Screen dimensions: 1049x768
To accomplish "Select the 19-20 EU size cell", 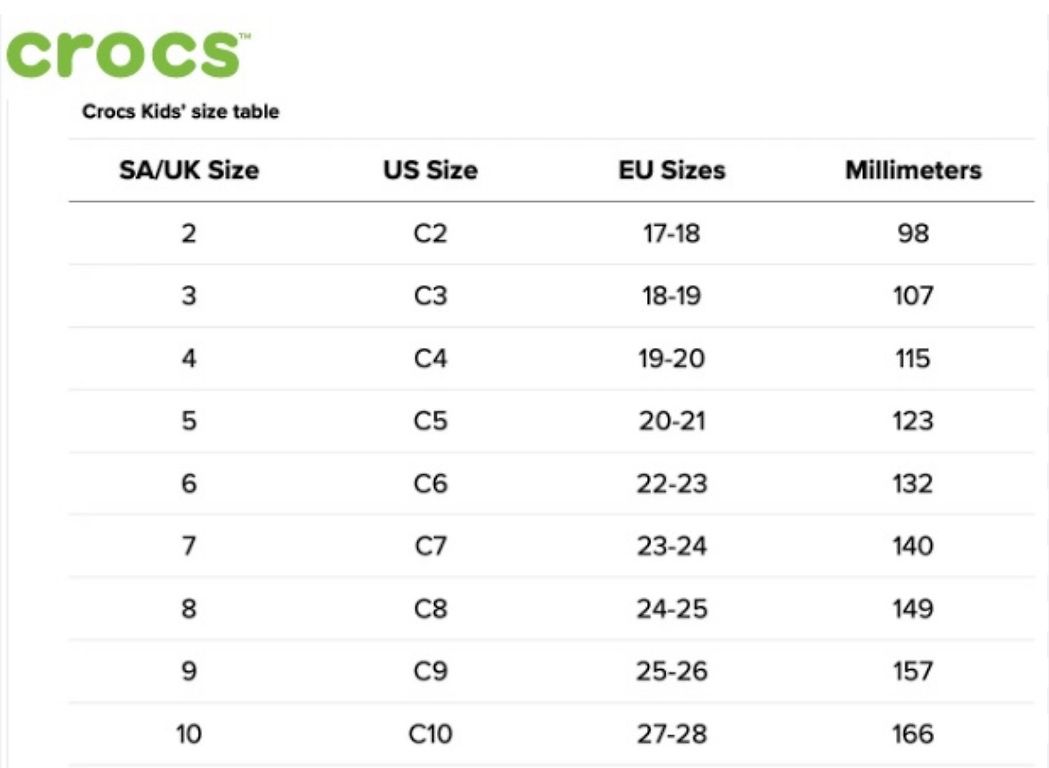I will [x=672, y=359].
